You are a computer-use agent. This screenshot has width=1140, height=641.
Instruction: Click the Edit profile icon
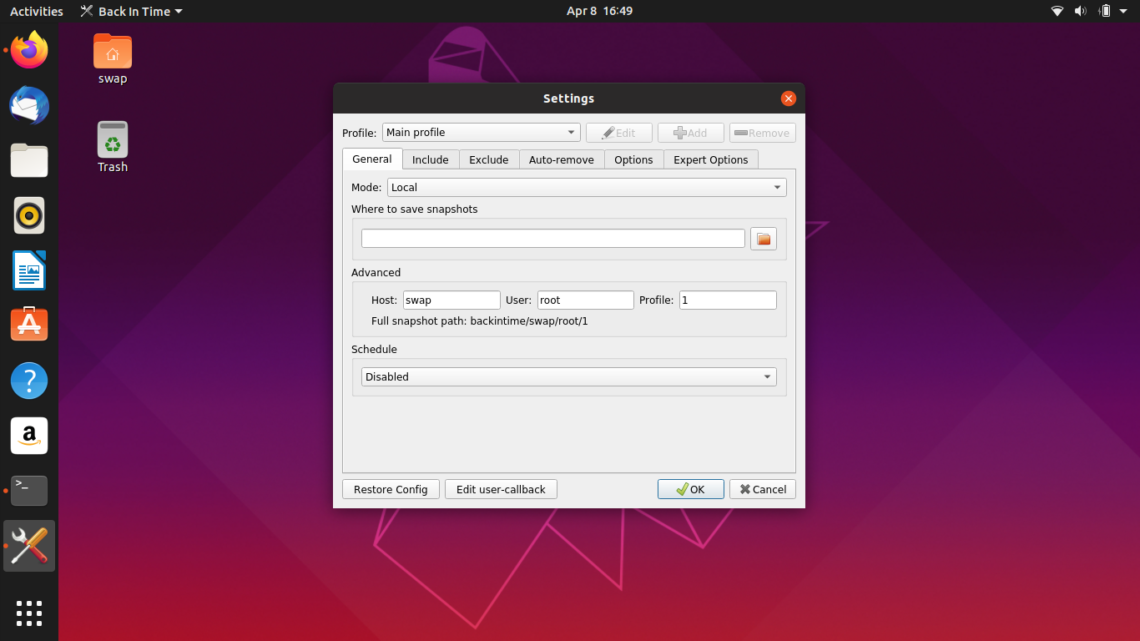[x=619, y=132]
